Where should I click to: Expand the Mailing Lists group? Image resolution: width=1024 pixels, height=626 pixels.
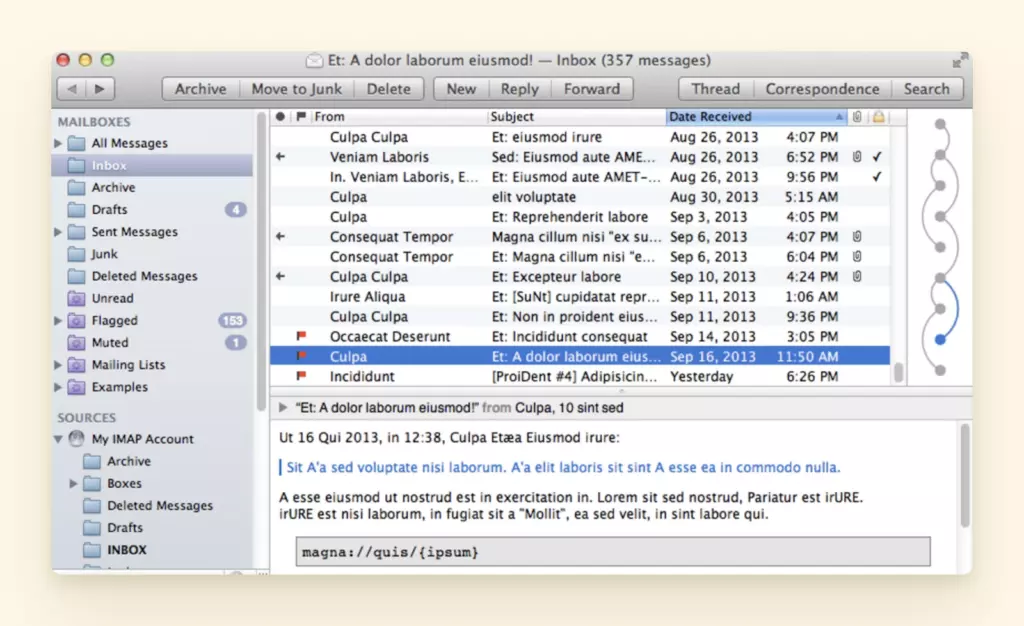pyautogui.click(x=58, y=365)
